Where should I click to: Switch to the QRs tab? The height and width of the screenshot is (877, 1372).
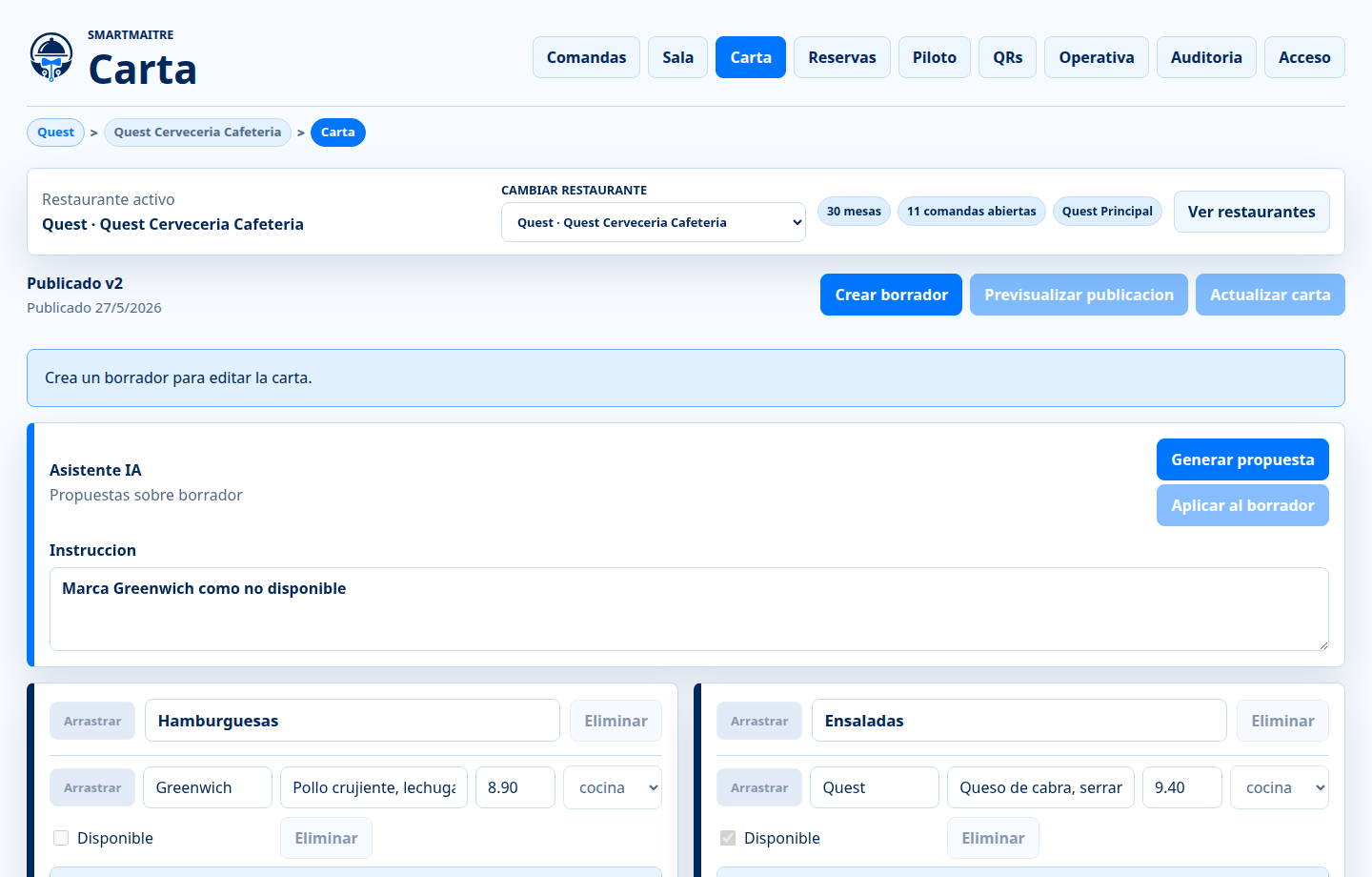(1007, 57)
